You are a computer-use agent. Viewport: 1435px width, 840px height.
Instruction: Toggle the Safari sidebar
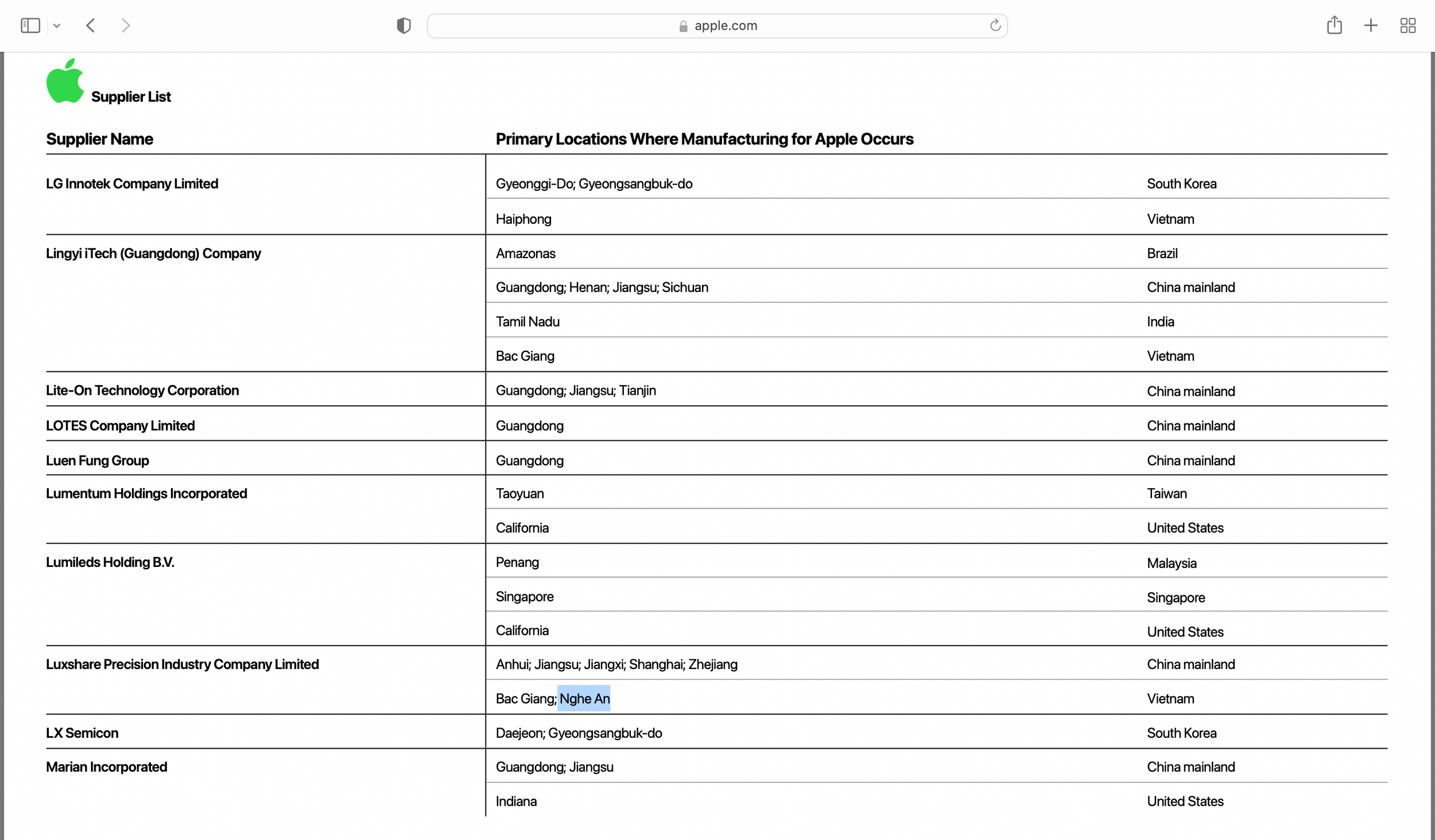point(30,25)
